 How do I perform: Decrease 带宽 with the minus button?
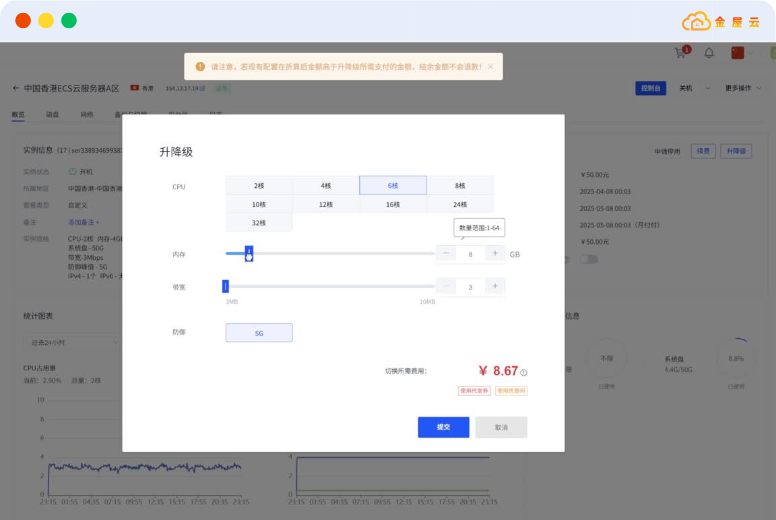tap(447, 287)
